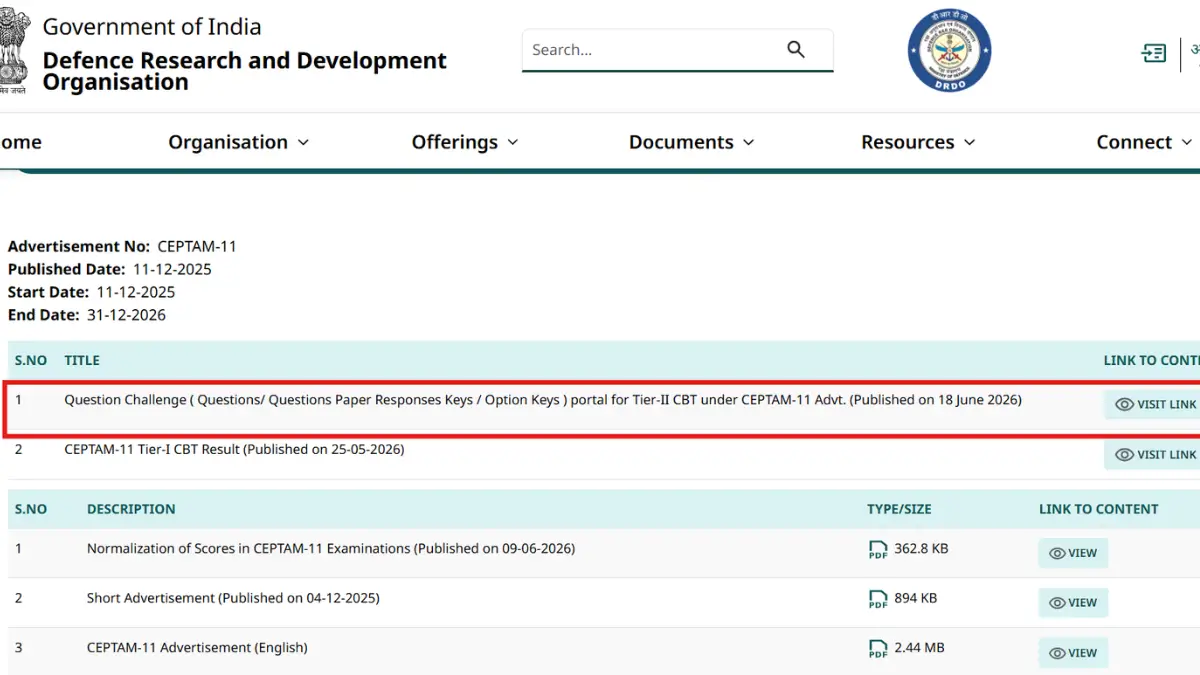Click the Start Date 11-12-2025 line
1200x675 pixels.
[92, 292]
